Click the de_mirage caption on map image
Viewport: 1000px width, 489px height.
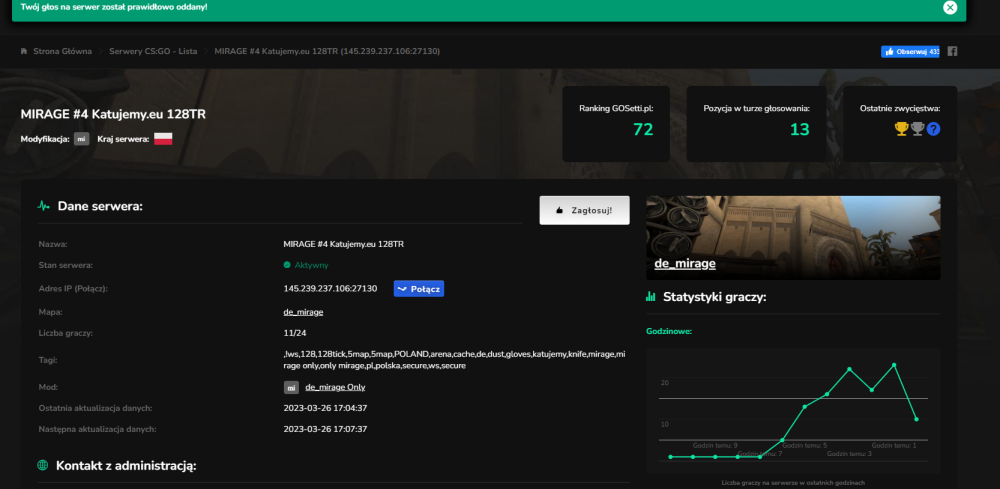(x=685, y=263)
